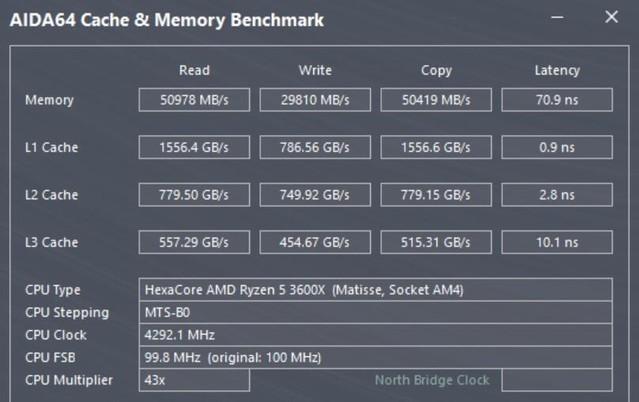Click the L1 Cache Read value
The width and height of the screenshot is (639, 402).
click(194, 148)
